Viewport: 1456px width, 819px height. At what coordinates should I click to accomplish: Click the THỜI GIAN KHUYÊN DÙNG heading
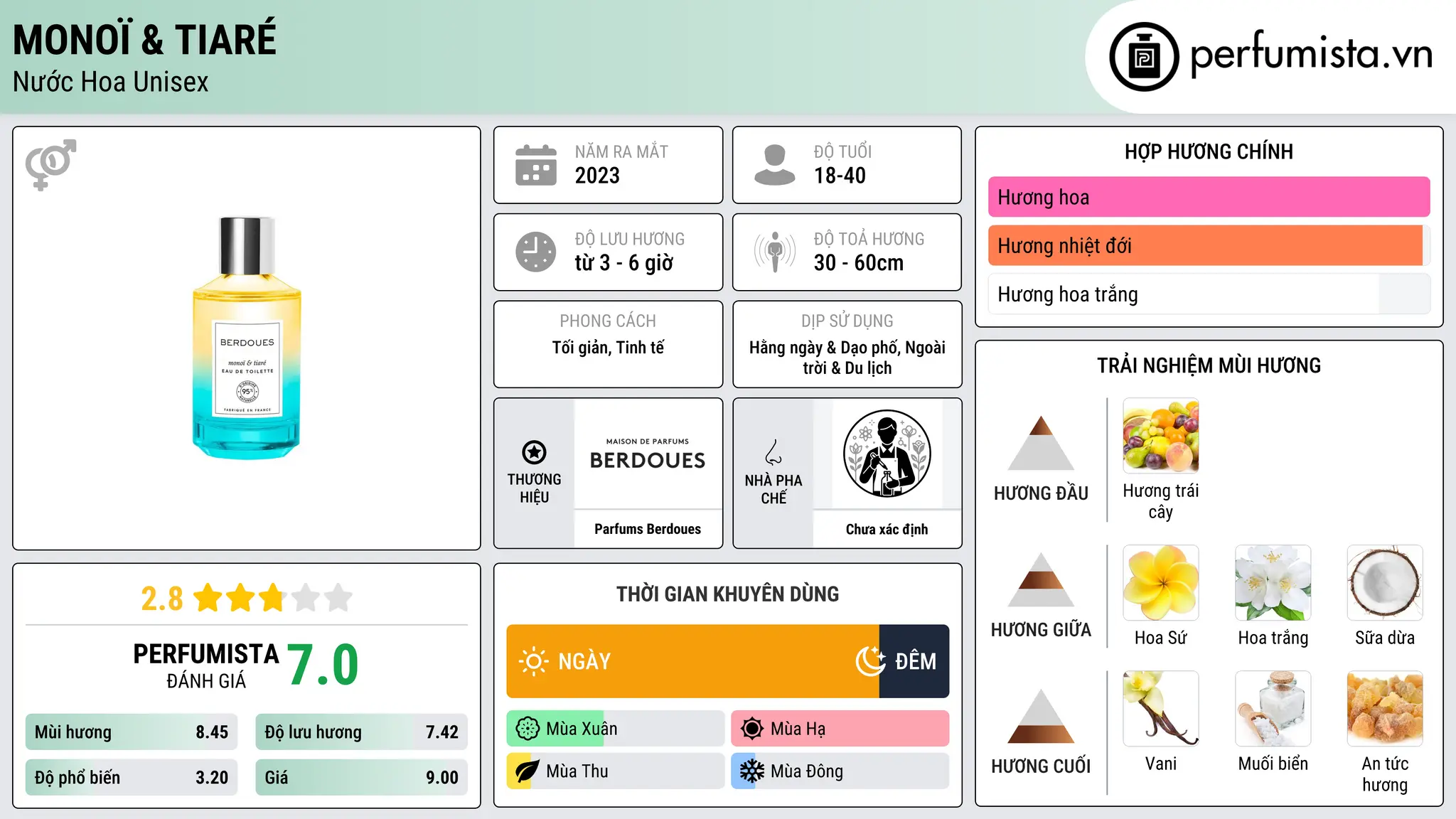[727, 594]
